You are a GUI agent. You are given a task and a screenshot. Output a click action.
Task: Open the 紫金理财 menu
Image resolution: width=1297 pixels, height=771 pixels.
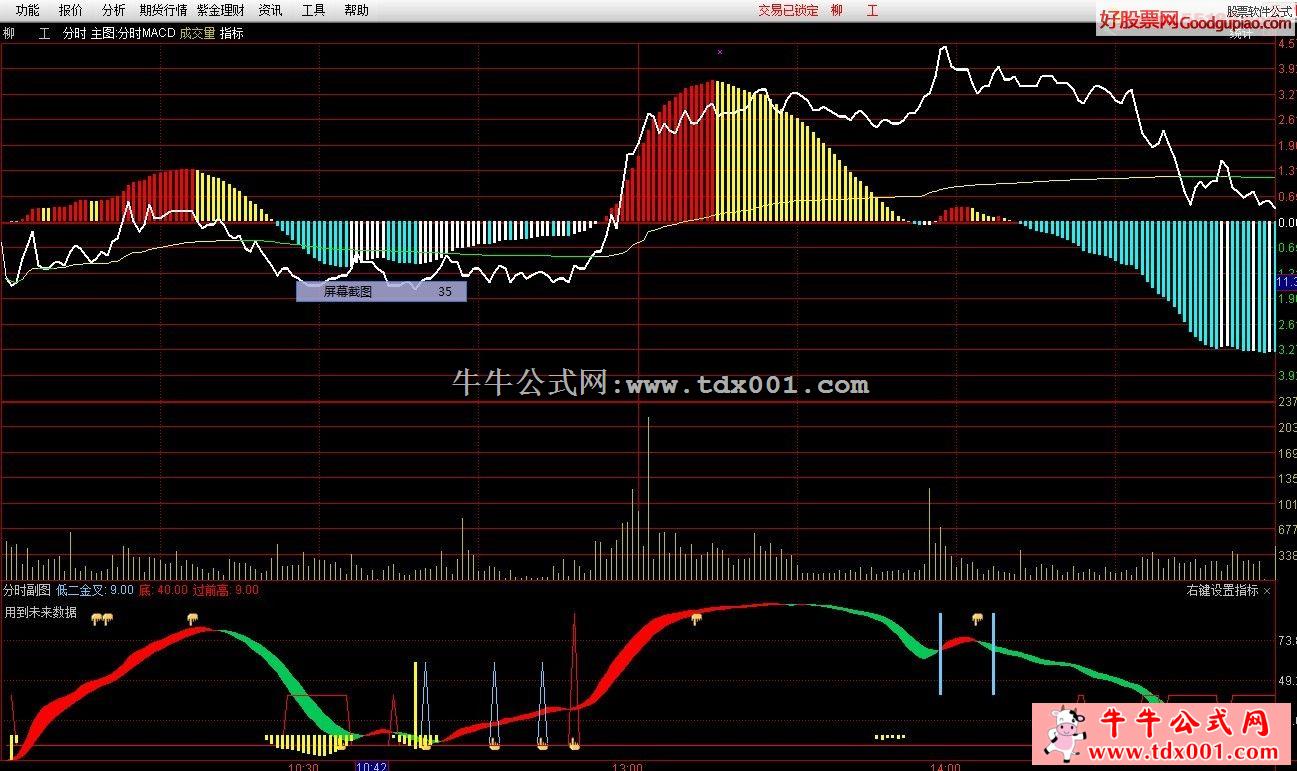coord(221,10)
